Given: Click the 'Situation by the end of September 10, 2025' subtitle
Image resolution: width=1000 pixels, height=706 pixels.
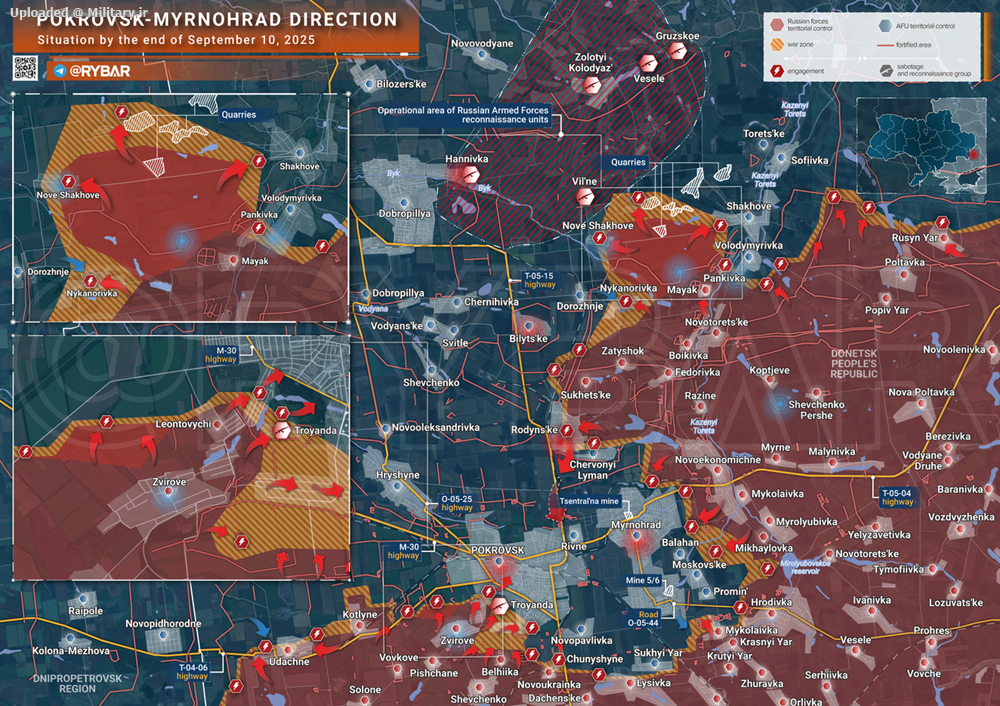Looking at the screenshot, I should click(x=176, y=40).
